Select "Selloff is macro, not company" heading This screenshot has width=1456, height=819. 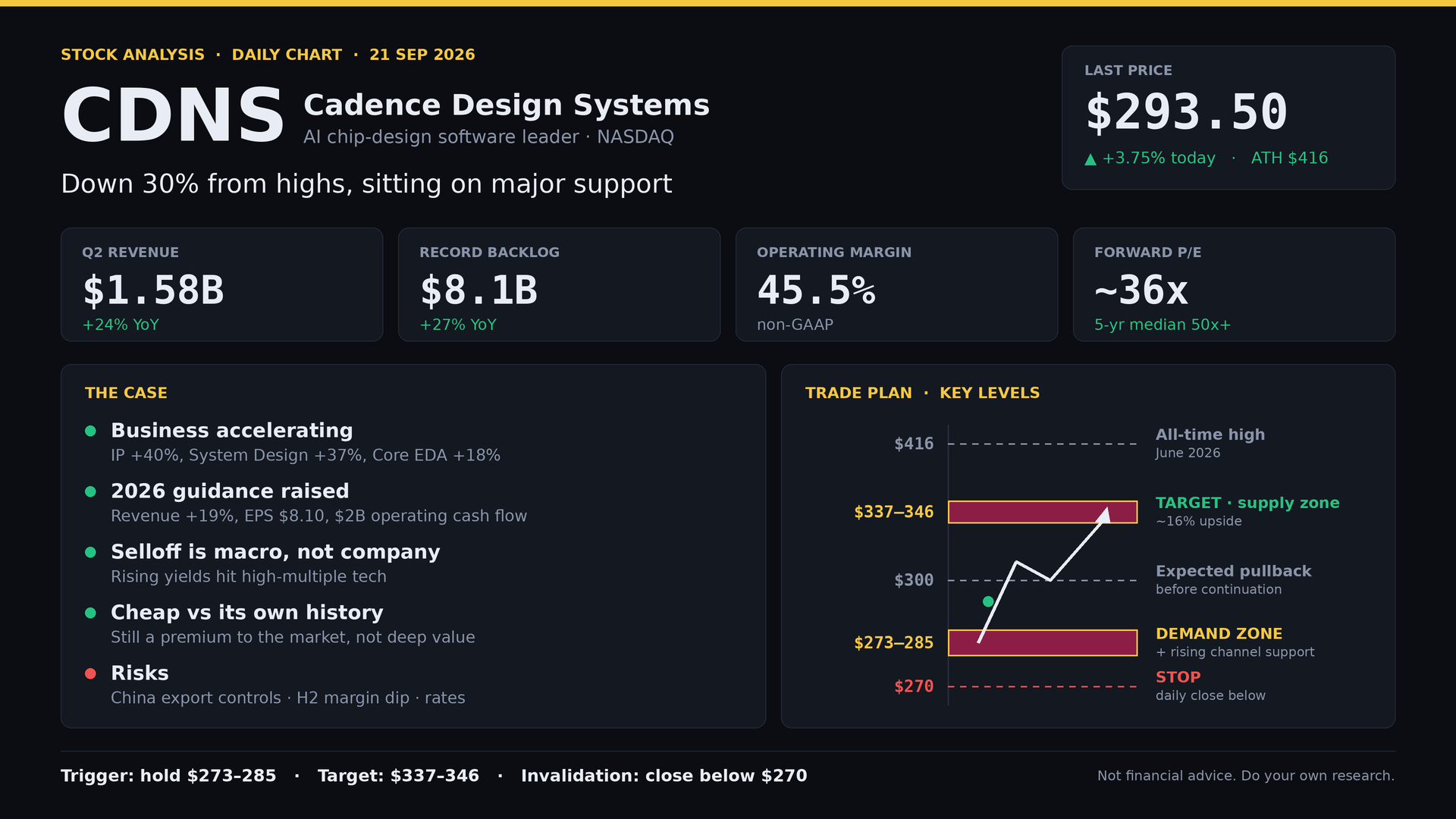click(275, 552)
